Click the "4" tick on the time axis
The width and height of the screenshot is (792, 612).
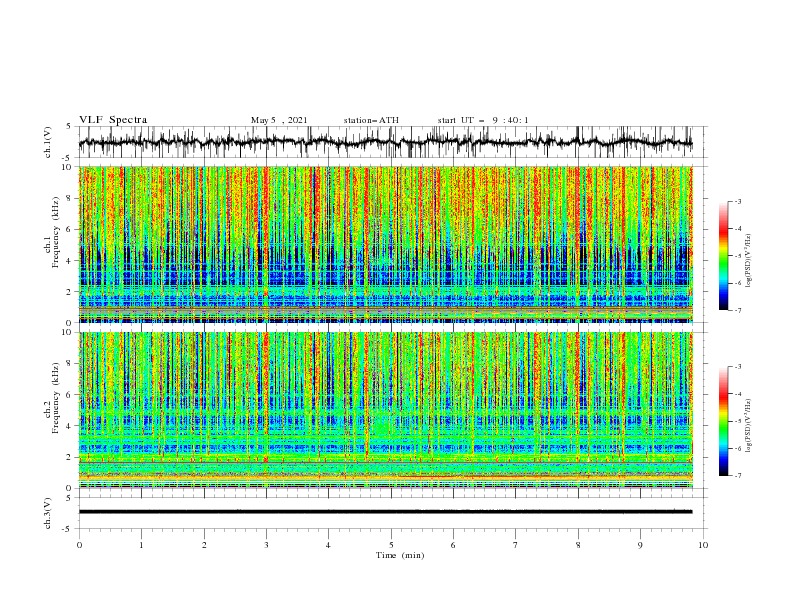(x=328, y=545)
